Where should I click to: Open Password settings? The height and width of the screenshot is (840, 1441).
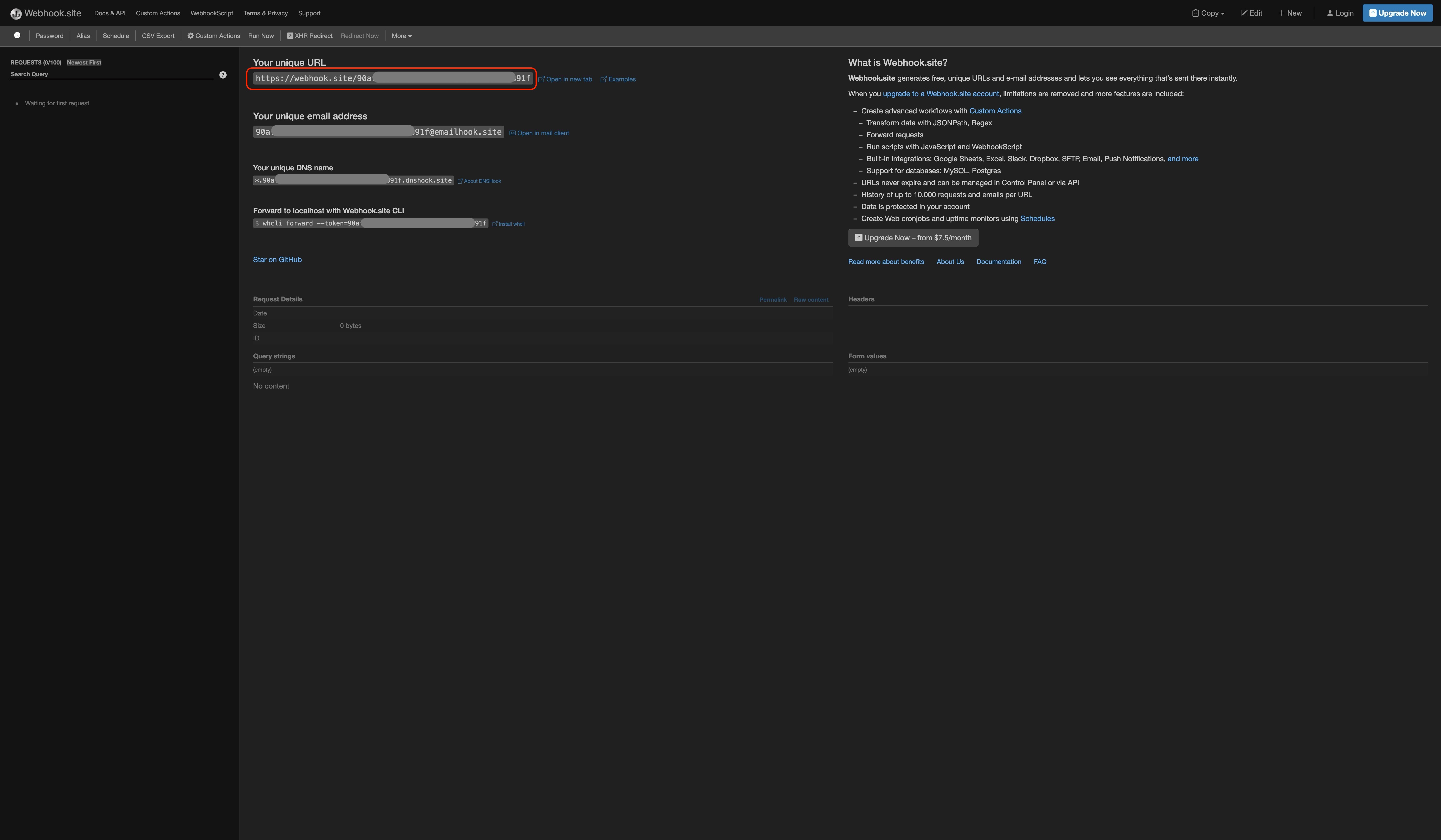pos(50,36)
